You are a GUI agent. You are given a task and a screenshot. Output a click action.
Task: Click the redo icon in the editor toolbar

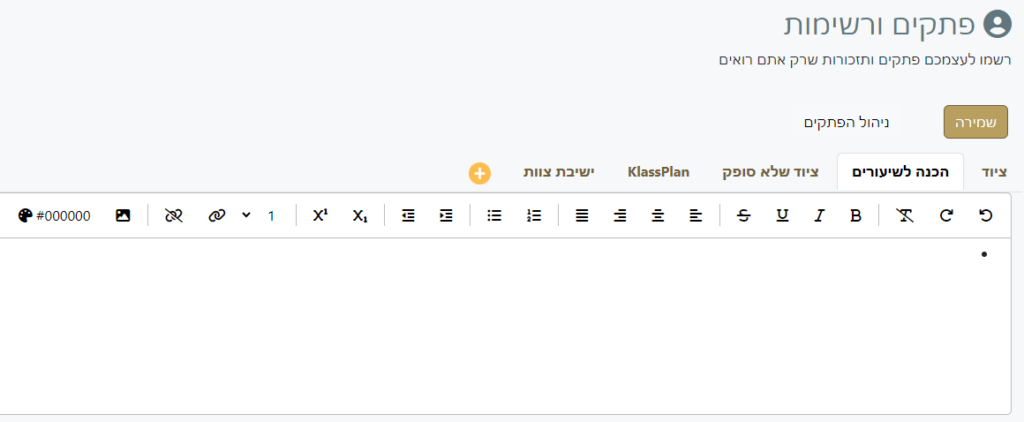(x=946, y=215)
